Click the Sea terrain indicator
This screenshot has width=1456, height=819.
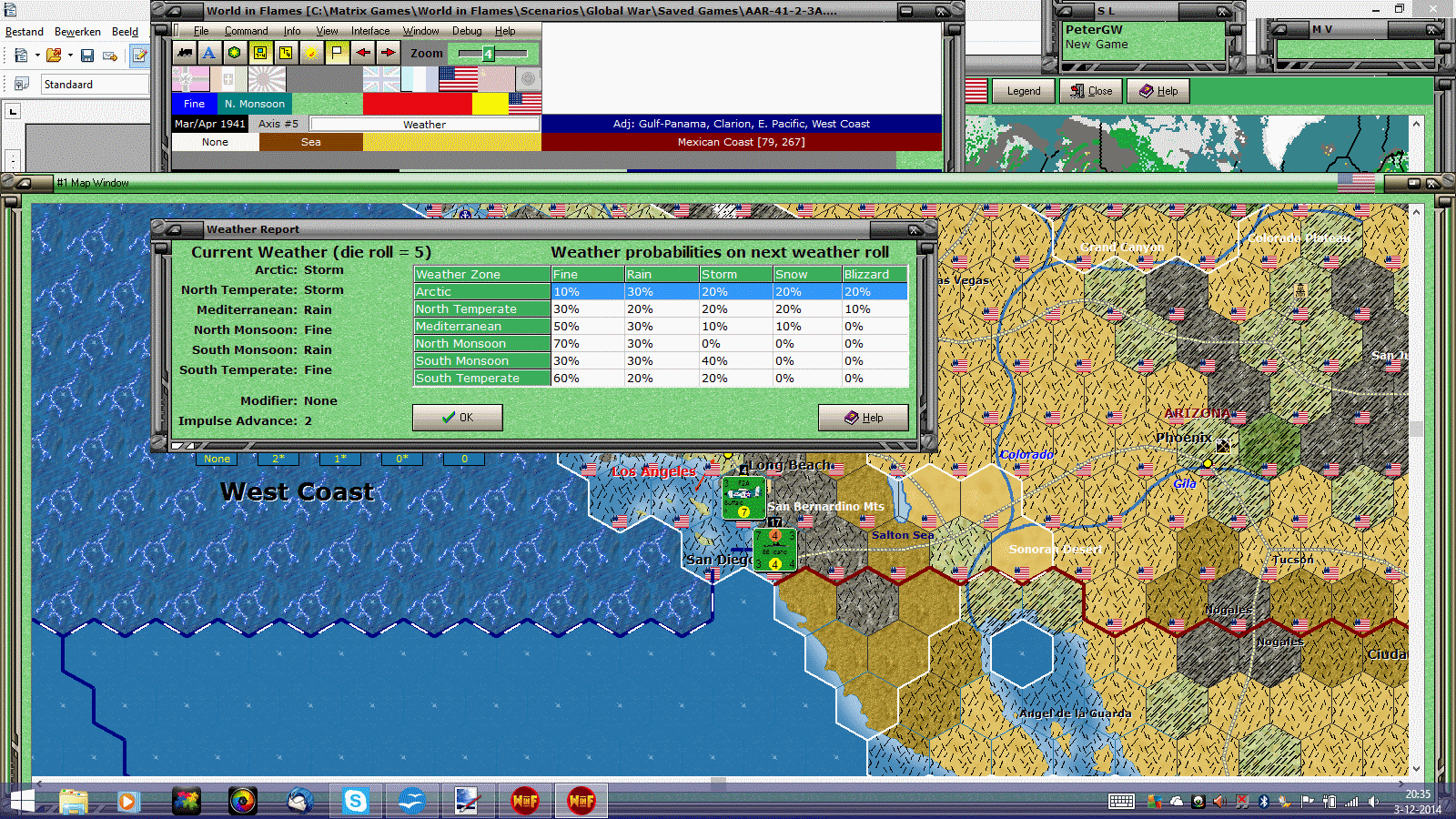(311, 142)
